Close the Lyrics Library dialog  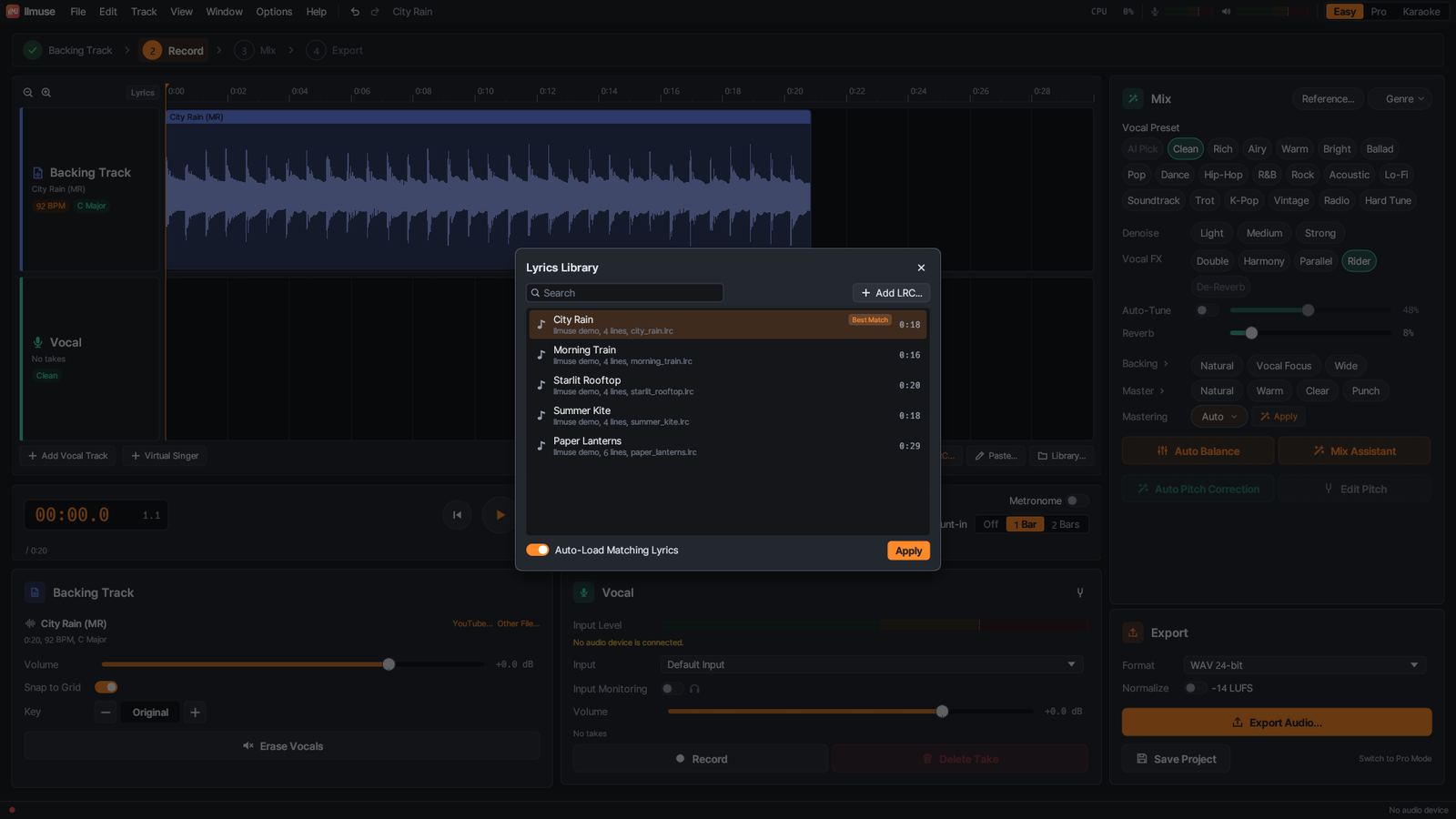pos(921,268)
